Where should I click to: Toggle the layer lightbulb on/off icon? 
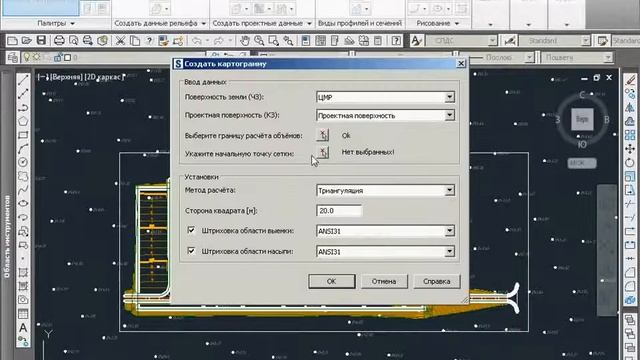point(27,58)
